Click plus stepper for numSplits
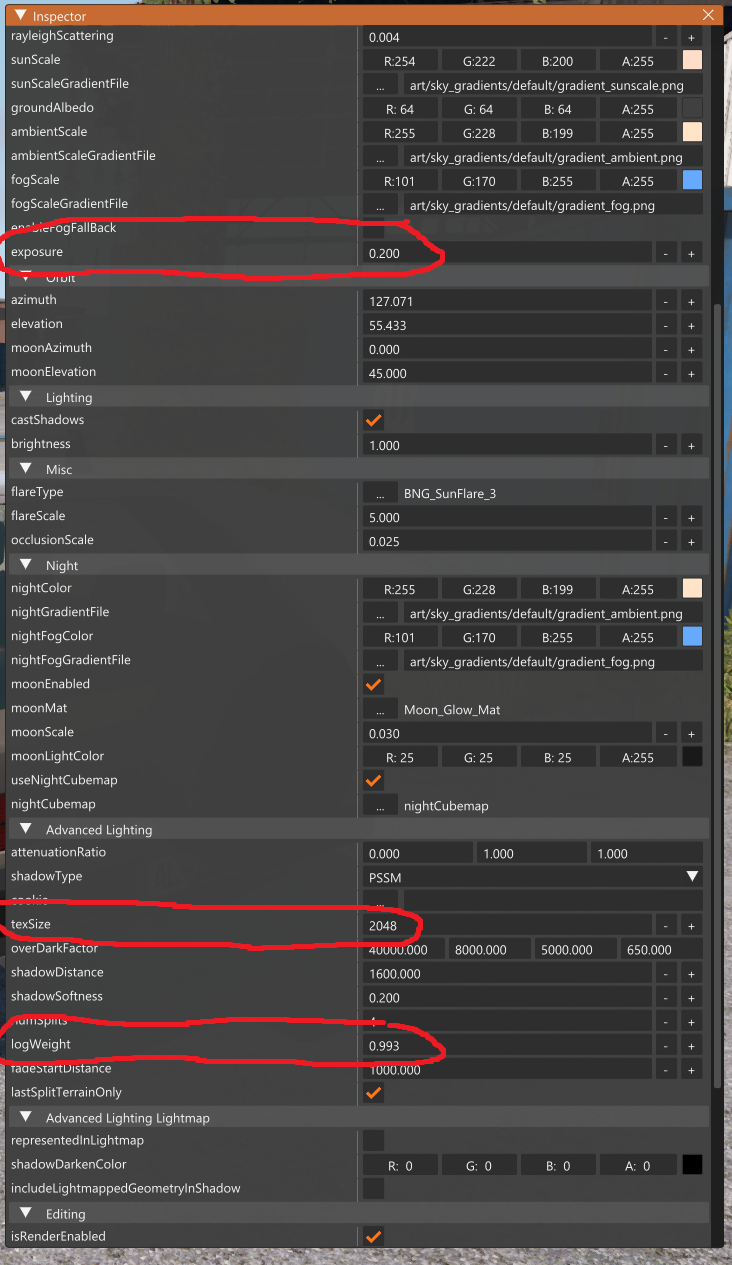Viewport: 732px width, 1265px height. (691, 1021)
